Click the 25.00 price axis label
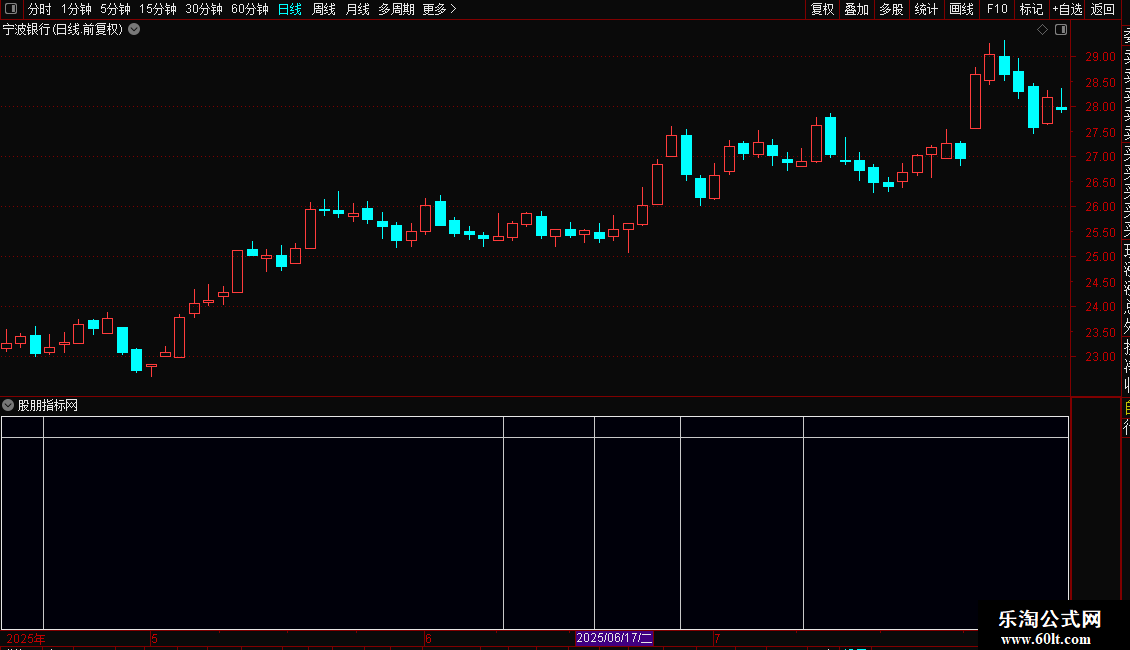 [1100, 257]
